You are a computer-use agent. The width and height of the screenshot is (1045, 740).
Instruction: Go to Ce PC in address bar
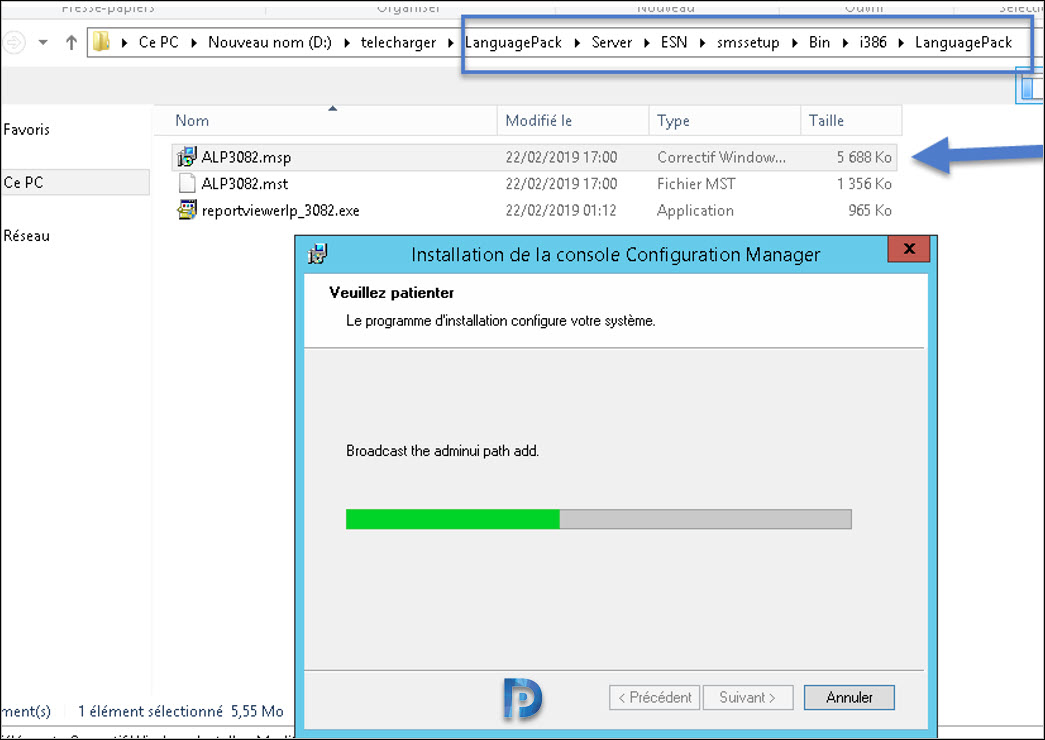click(x=159, y=42)
